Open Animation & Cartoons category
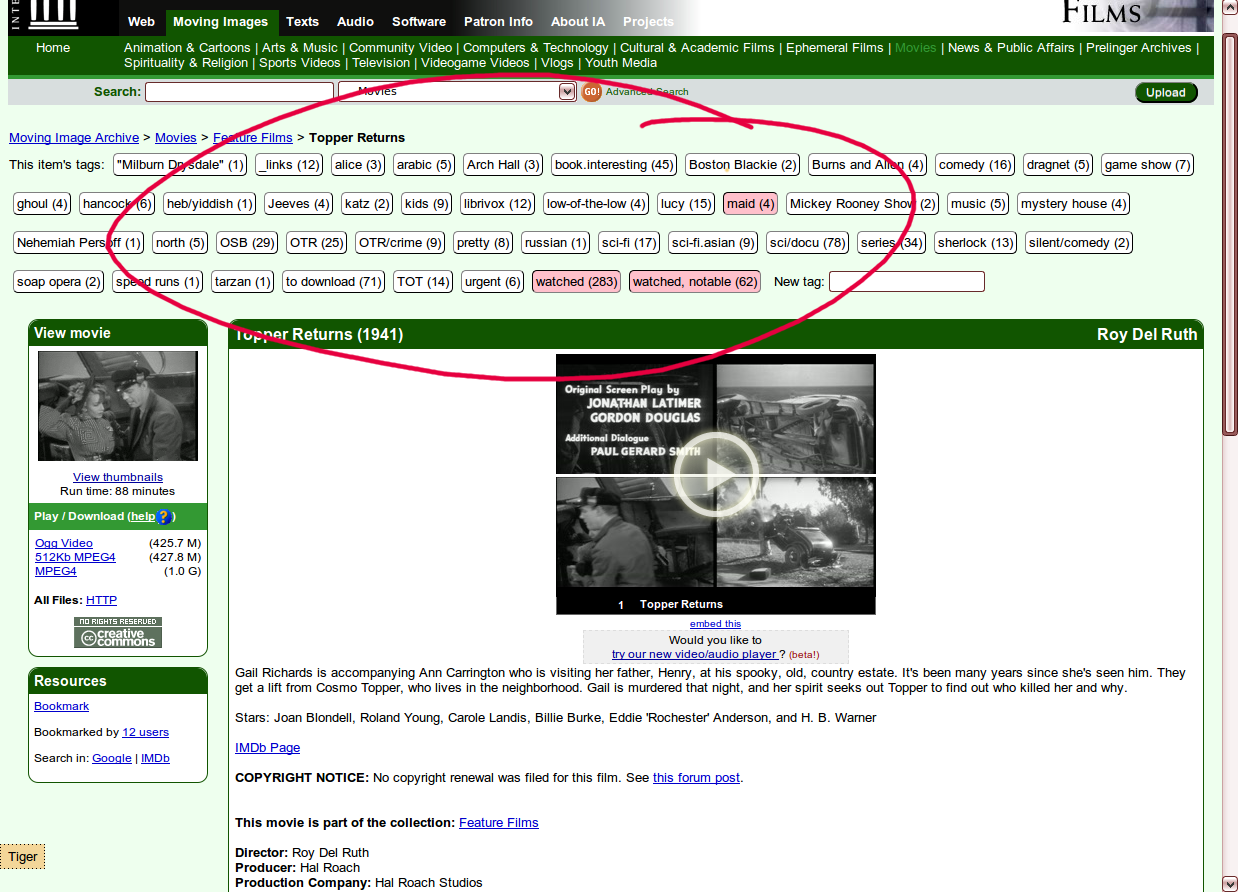Image resolution: width=1238 pixels, height=892 pixels. point(187,48)
